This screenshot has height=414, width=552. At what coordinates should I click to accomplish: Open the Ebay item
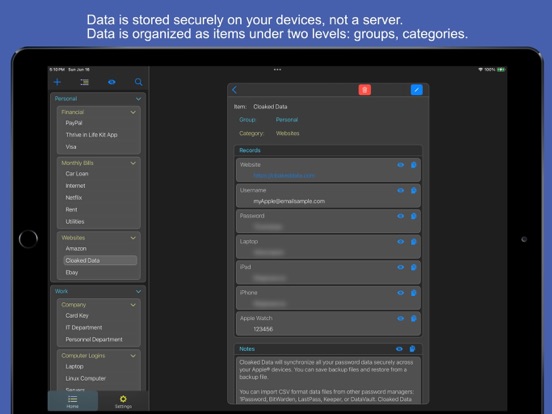(x=72, y=272)
